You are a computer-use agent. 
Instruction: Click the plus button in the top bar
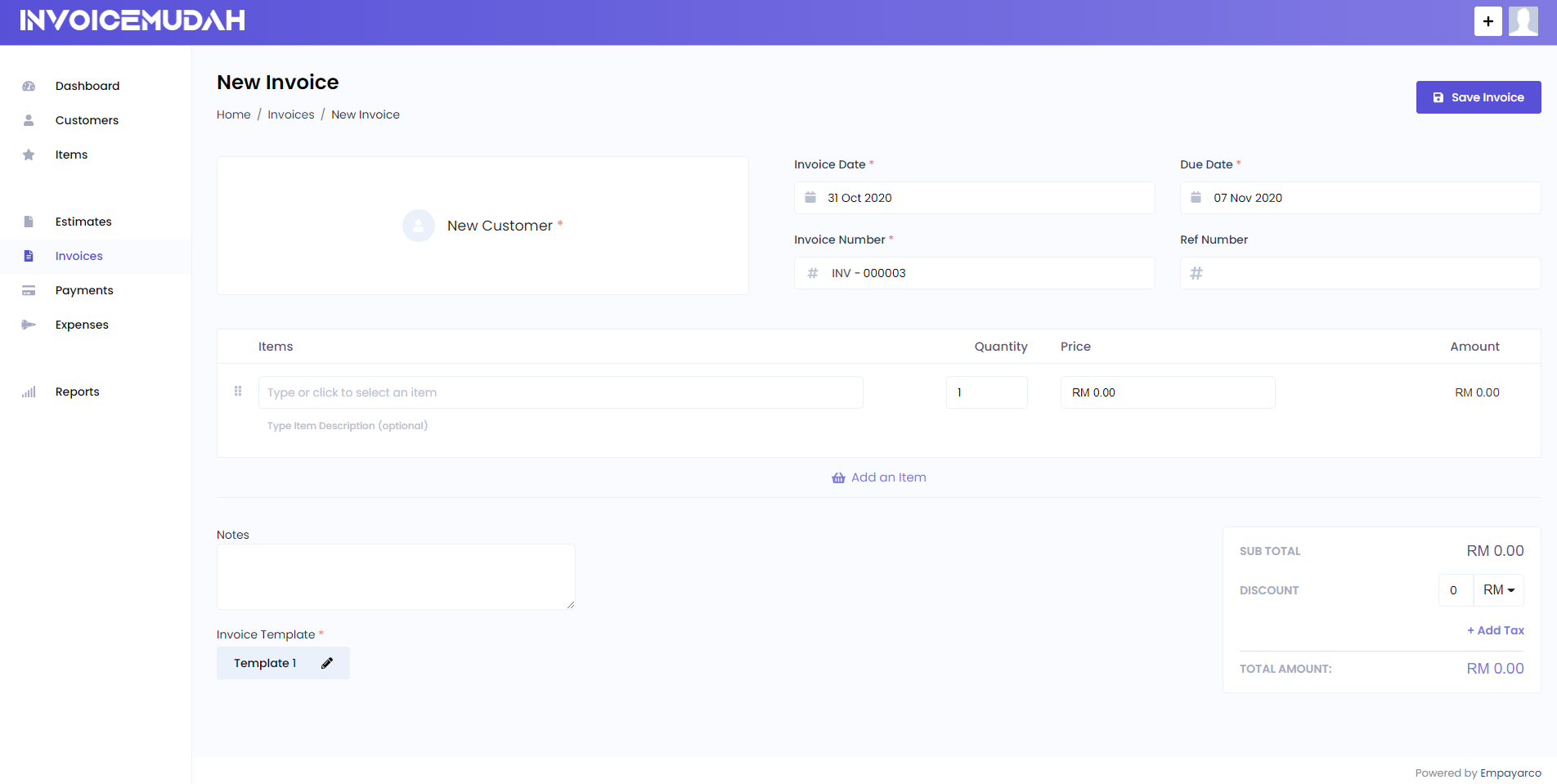click(x=1488, y=21)
